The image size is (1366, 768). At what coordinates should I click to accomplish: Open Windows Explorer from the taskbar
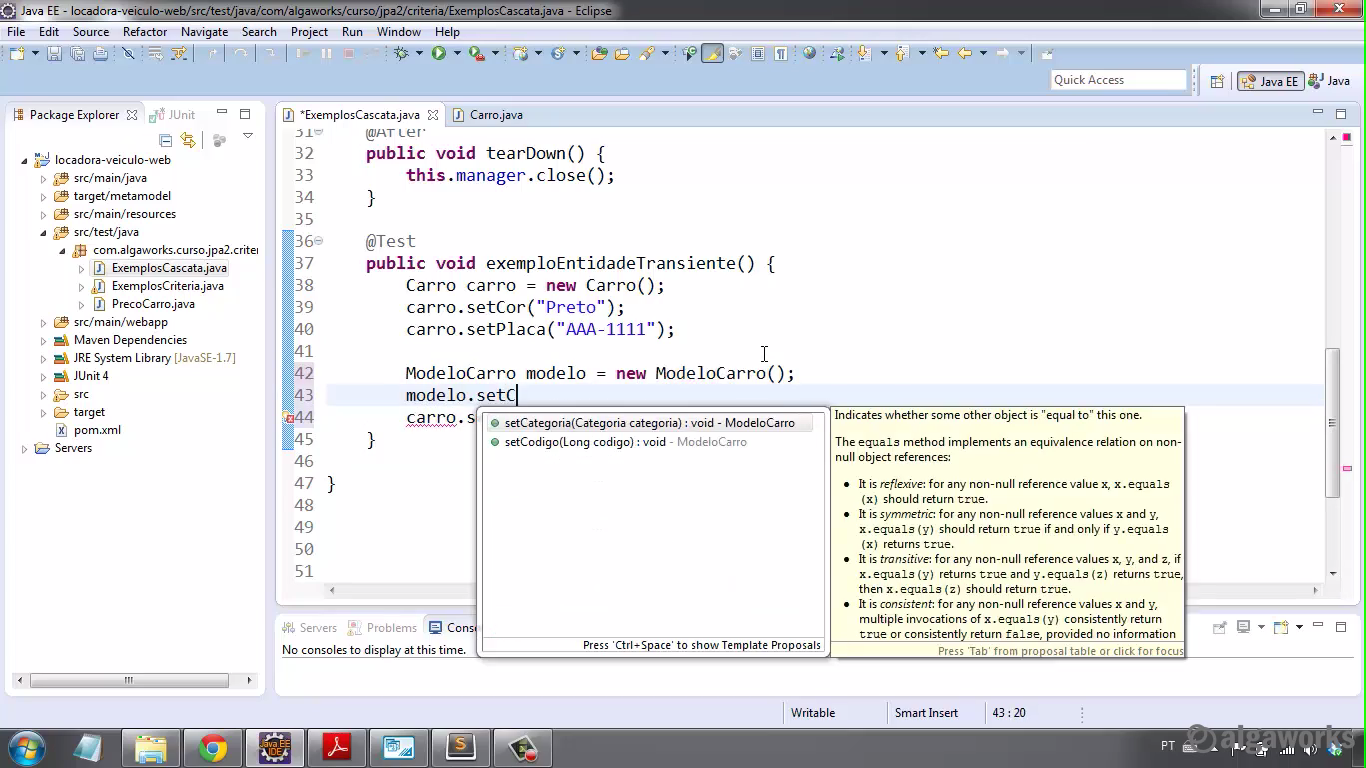150,748
